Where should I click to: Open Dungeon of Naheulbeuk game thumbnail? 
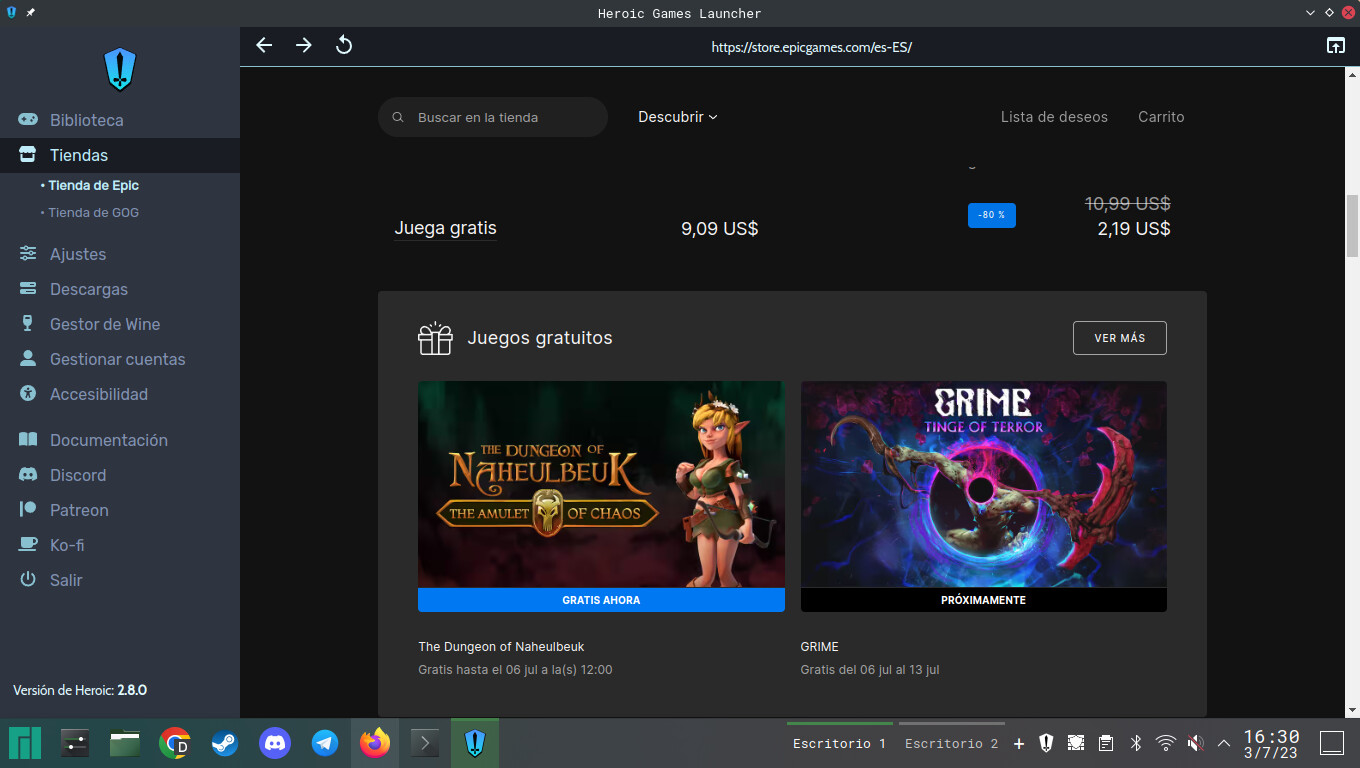601,484
